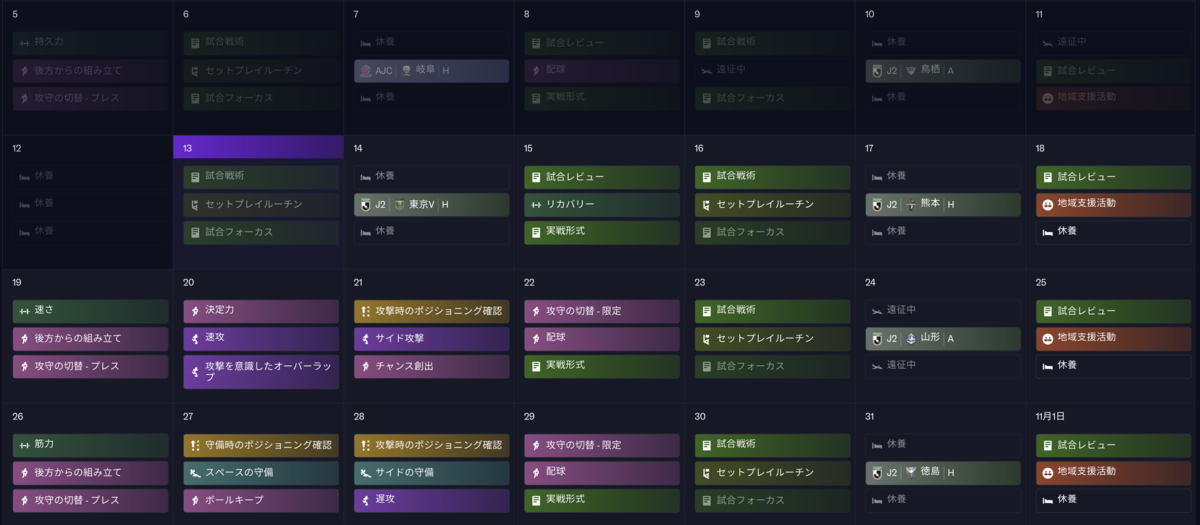Image resolution: width=1200 pixels, height=525 pixels.
Task: Select the サイド攻撃 session on day 21
Action: click(431, 338)
